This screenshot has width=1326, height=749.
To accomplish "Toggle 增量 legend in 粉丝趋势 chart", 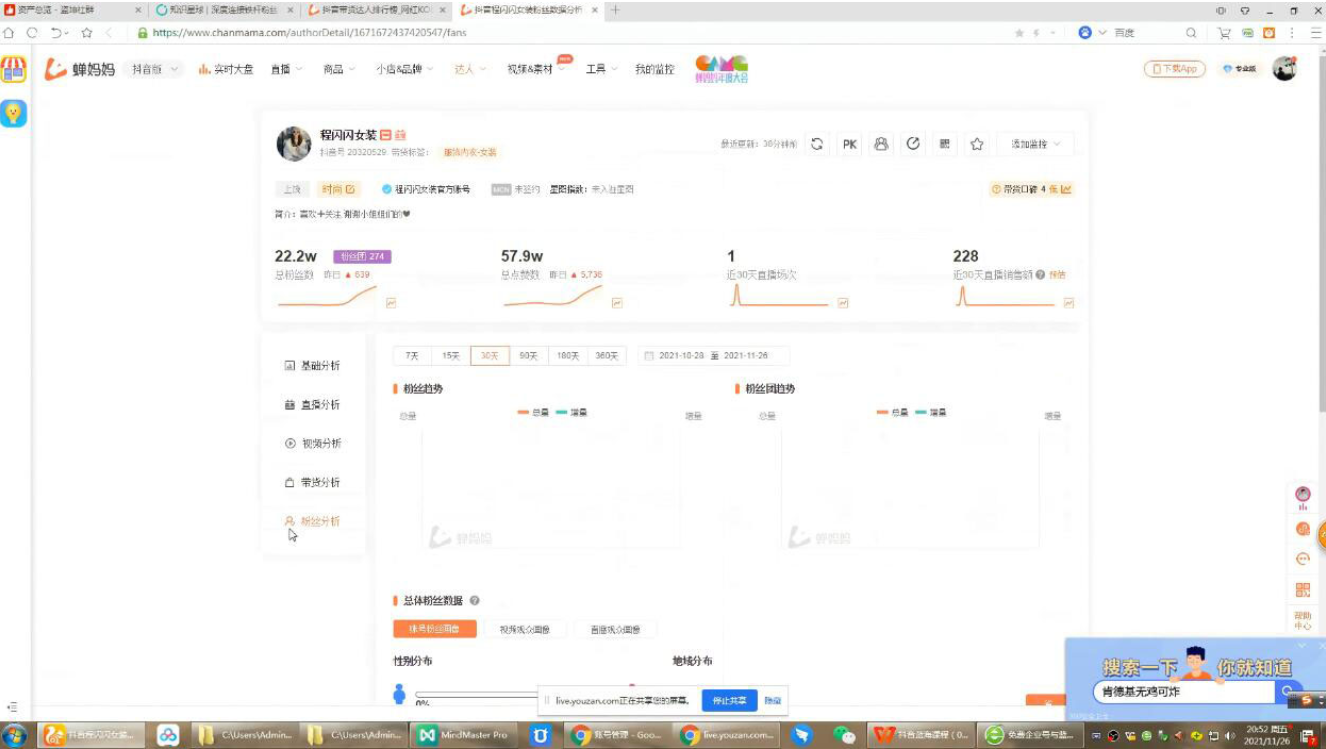I will pyautogui.click(x=571, y=412).
